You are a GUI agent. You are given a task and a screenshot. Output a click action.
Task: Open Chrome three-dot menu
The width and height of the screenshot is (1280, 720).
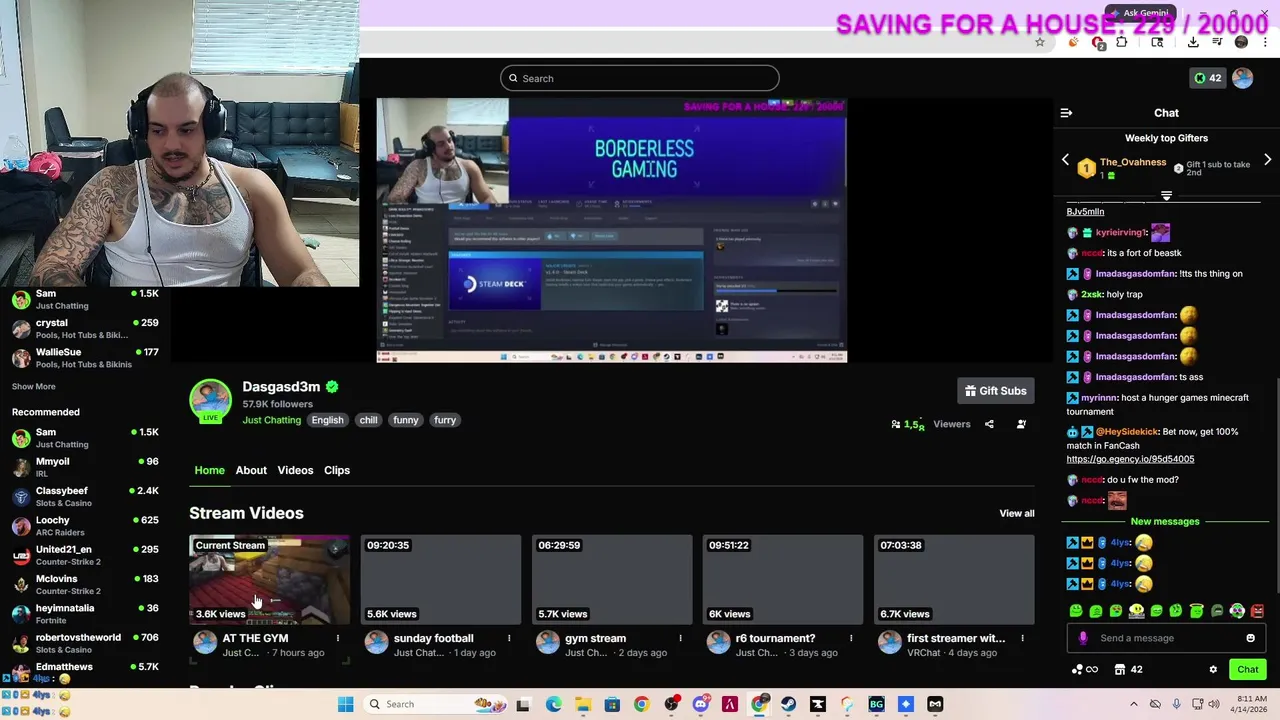pos(1265,42)
